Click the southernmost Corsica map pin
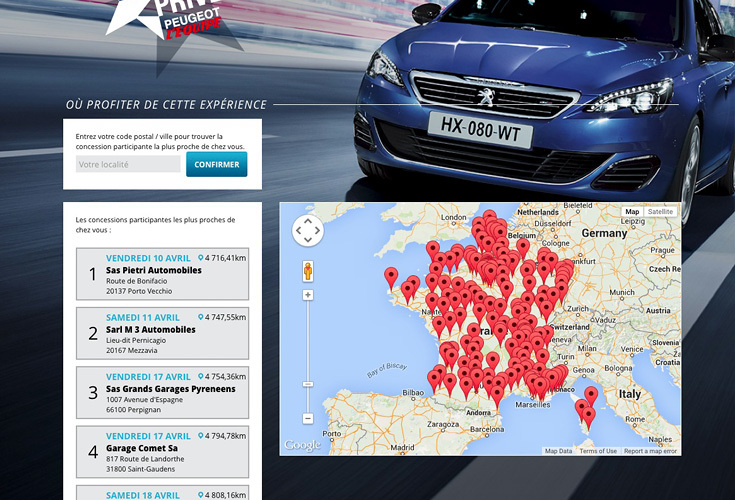 pos(589,418)
